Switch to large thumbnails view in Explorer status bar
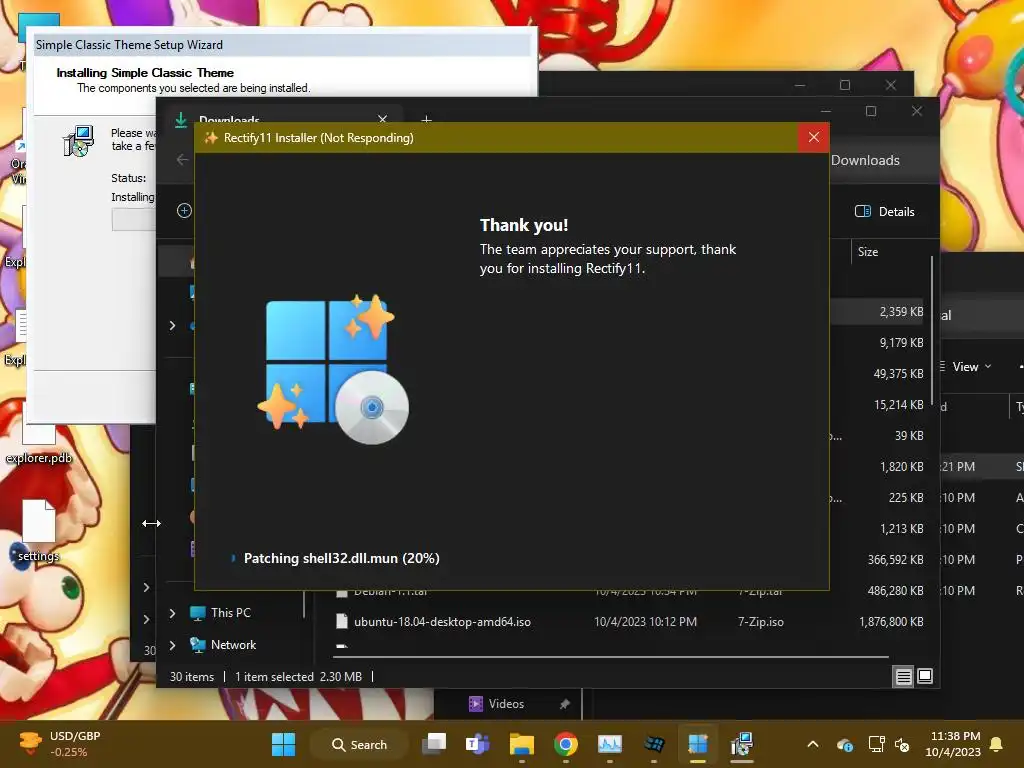The image size is (1024, 768). 925,676
